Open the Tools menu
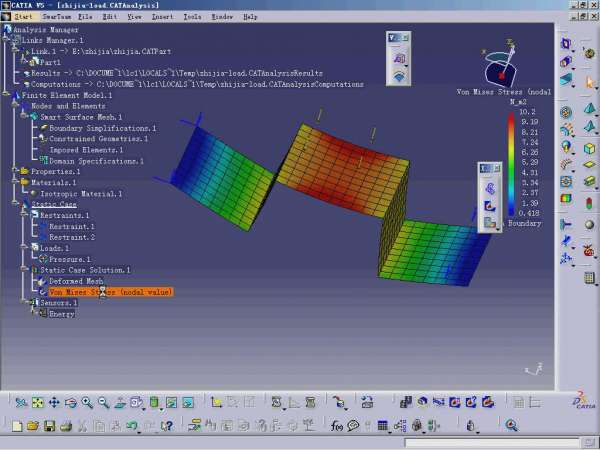 pyautogui.click(x=192, y=17)
